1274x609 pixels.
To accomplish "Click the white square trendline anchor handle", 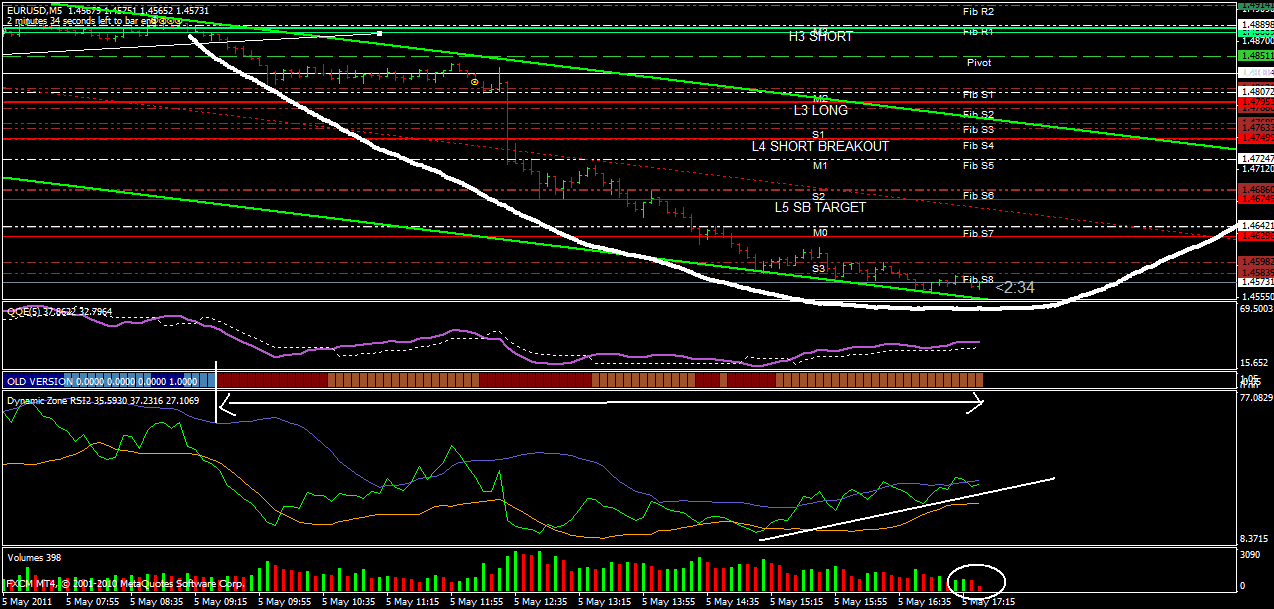I will point(380,33).
